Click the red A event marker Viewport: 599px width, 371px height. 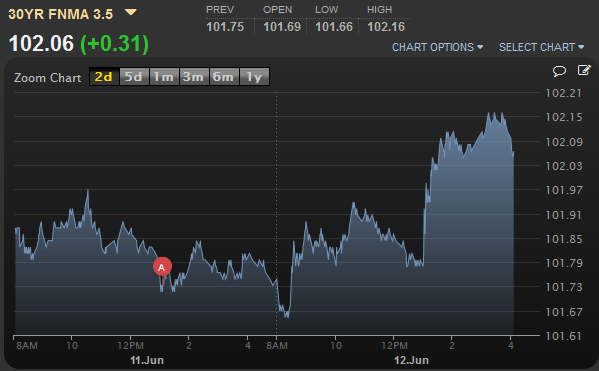coord(162,267)
